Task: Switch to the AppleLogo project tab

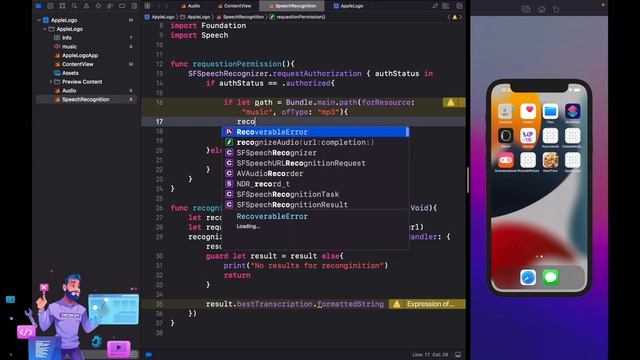Action: 349,6
